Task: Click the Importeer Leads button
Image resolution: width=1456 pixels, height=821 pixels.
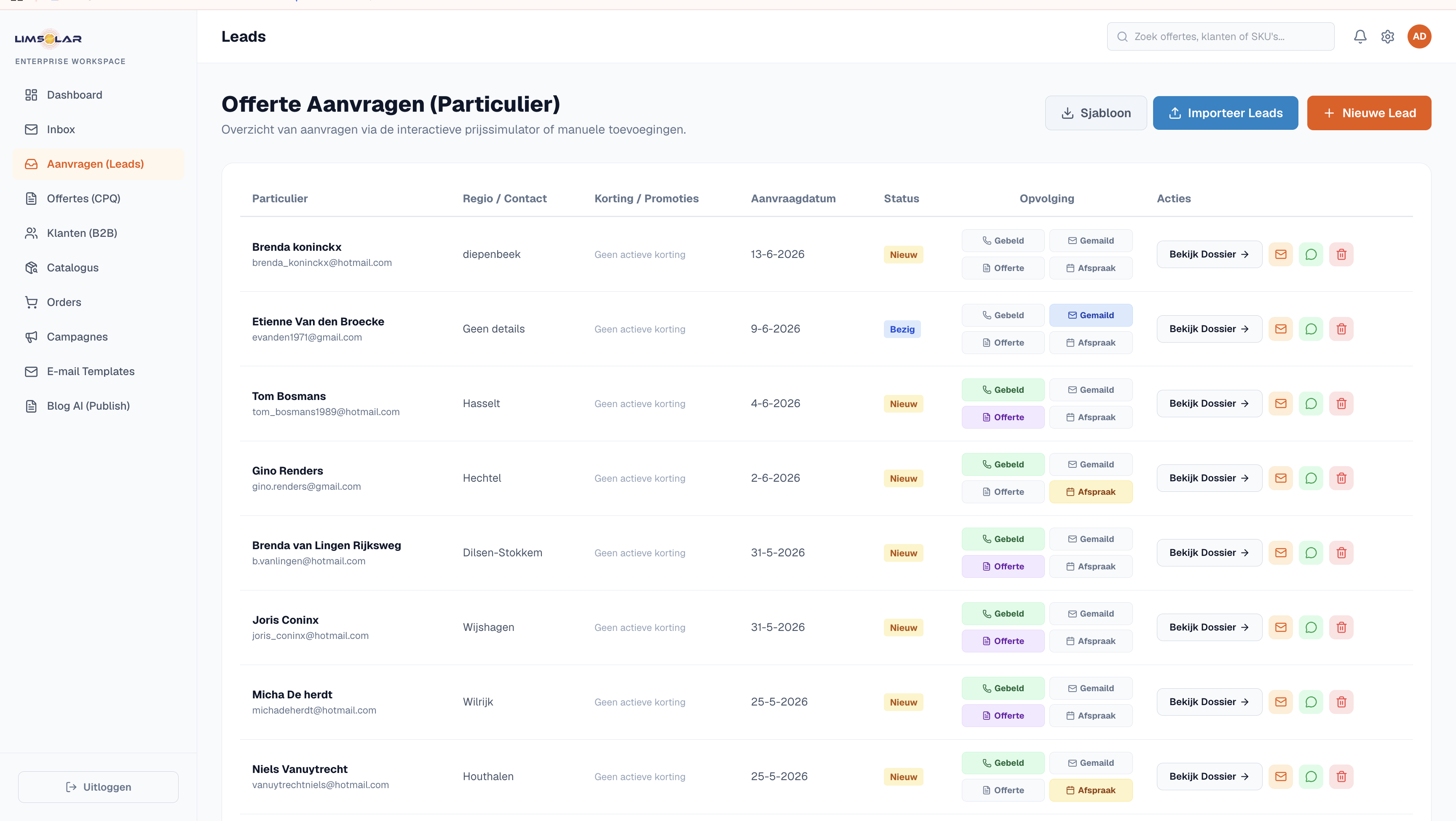Action: (x=1225, y=113)
